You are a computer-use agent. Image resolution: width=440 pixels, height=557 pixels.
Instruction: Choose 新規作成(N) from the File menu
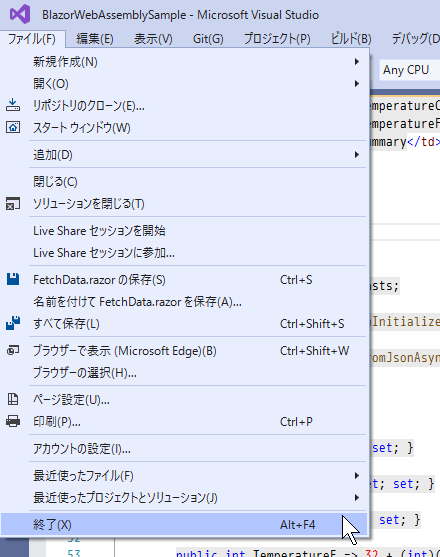184,62
